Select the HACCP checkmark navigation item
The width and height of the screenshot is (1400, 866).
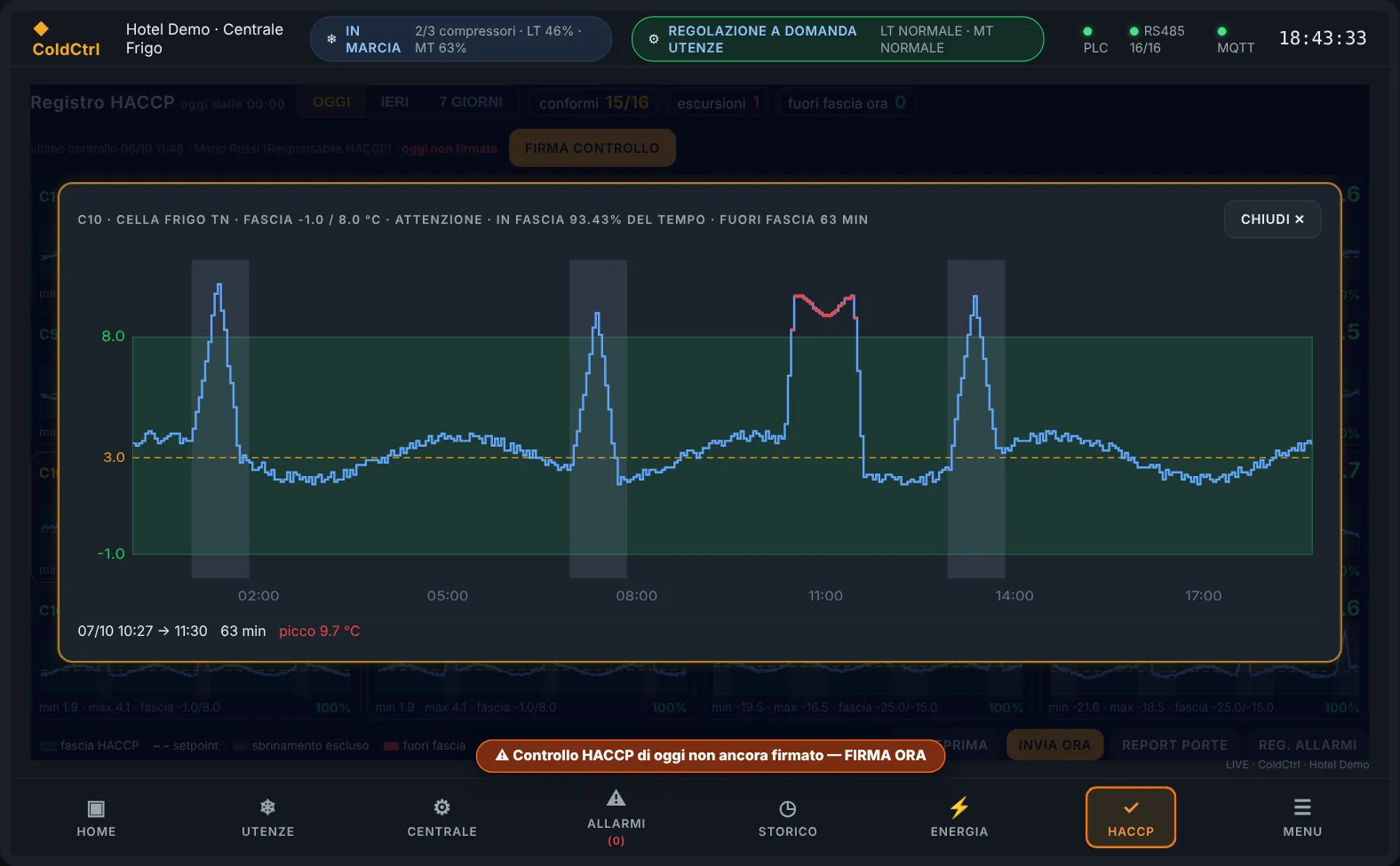[1130, 817]
